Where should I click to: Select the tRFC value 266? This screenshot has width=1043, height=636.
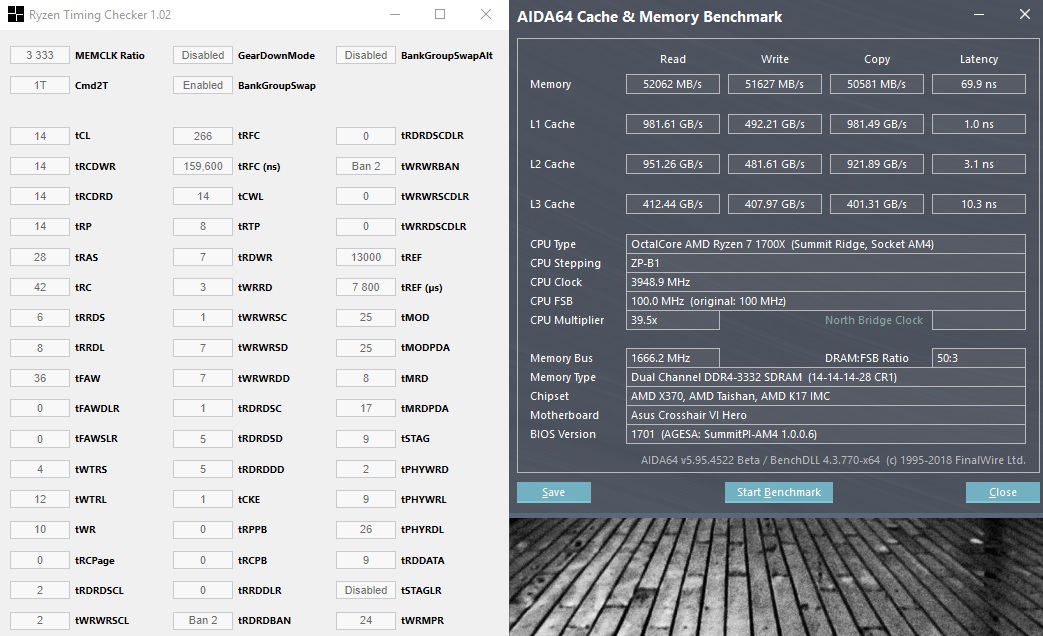[x=203, y=136]
